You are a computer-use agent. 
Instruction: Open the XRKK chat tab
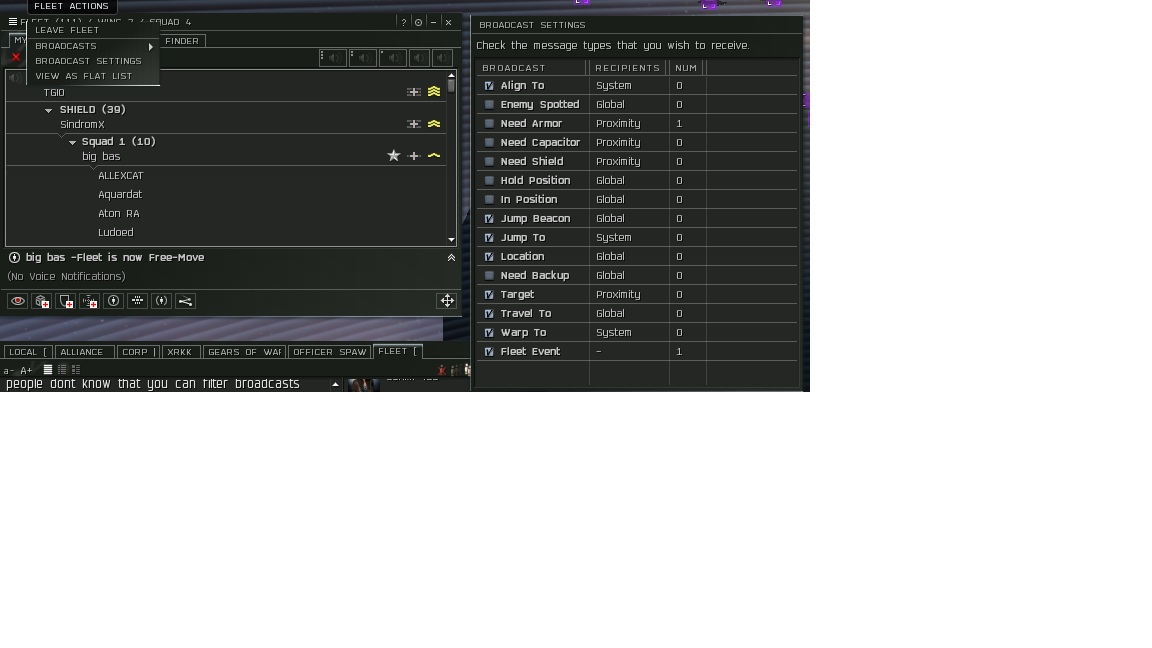click(179, 352)
